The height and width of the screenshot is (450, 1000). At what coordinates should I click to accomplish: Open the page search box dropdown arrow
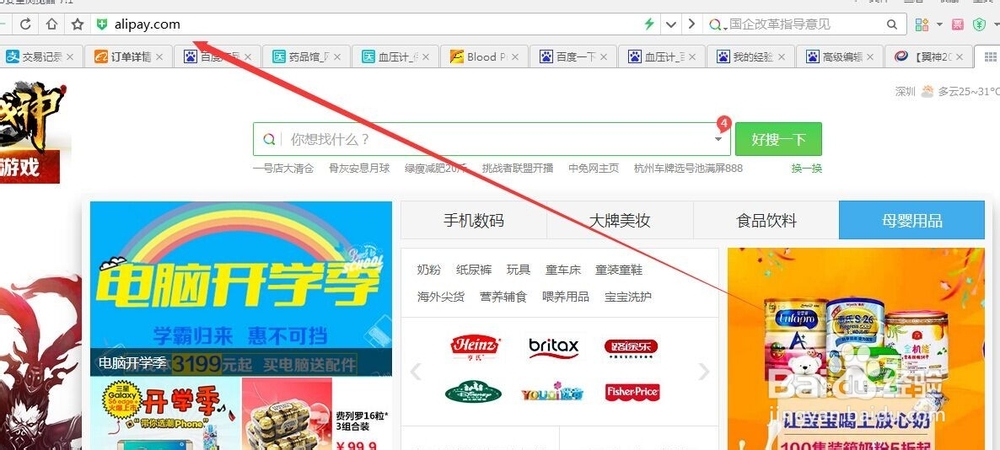coord(719,139)
